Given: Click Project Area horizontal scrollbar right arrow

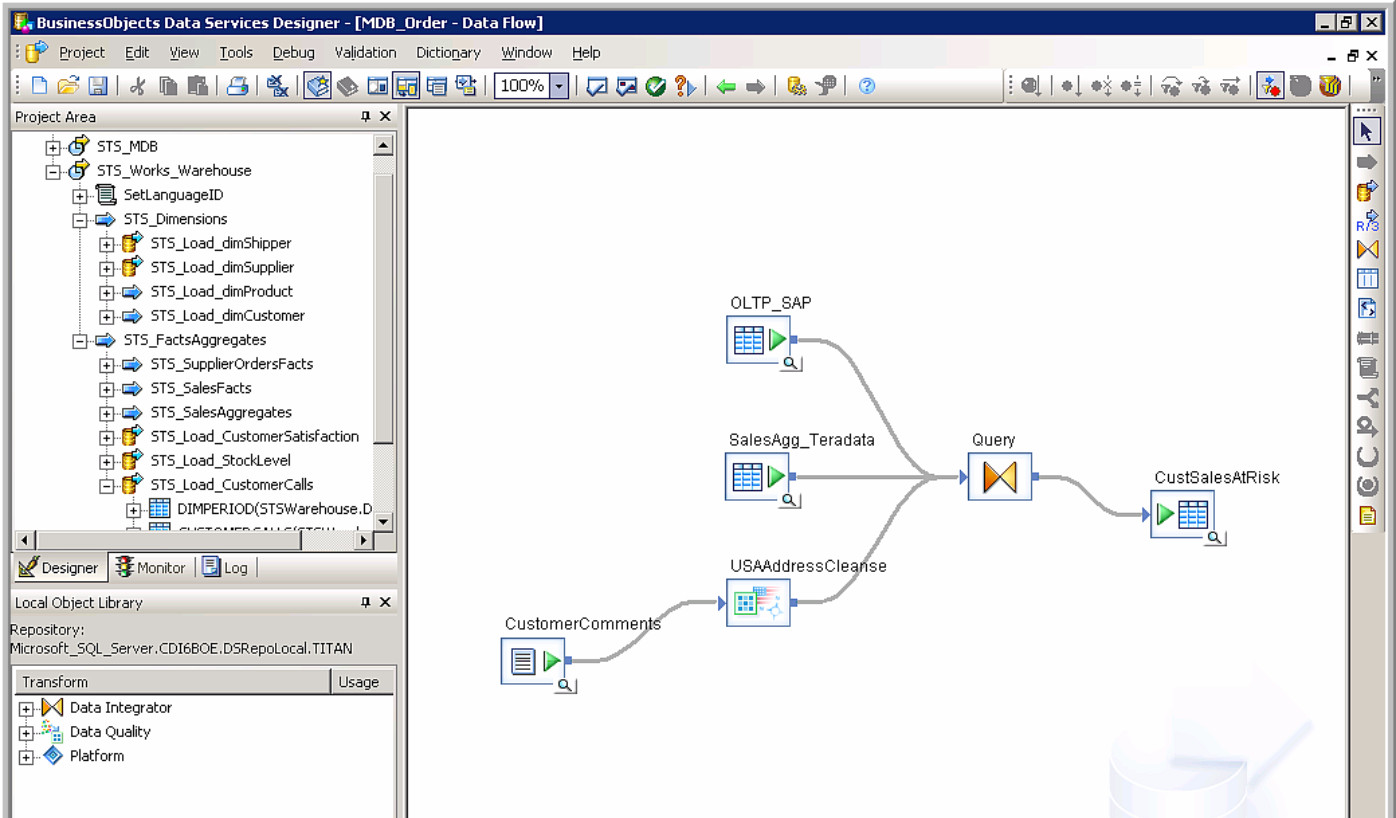Looking at the screenshot, I should click(x=364, y=540).
